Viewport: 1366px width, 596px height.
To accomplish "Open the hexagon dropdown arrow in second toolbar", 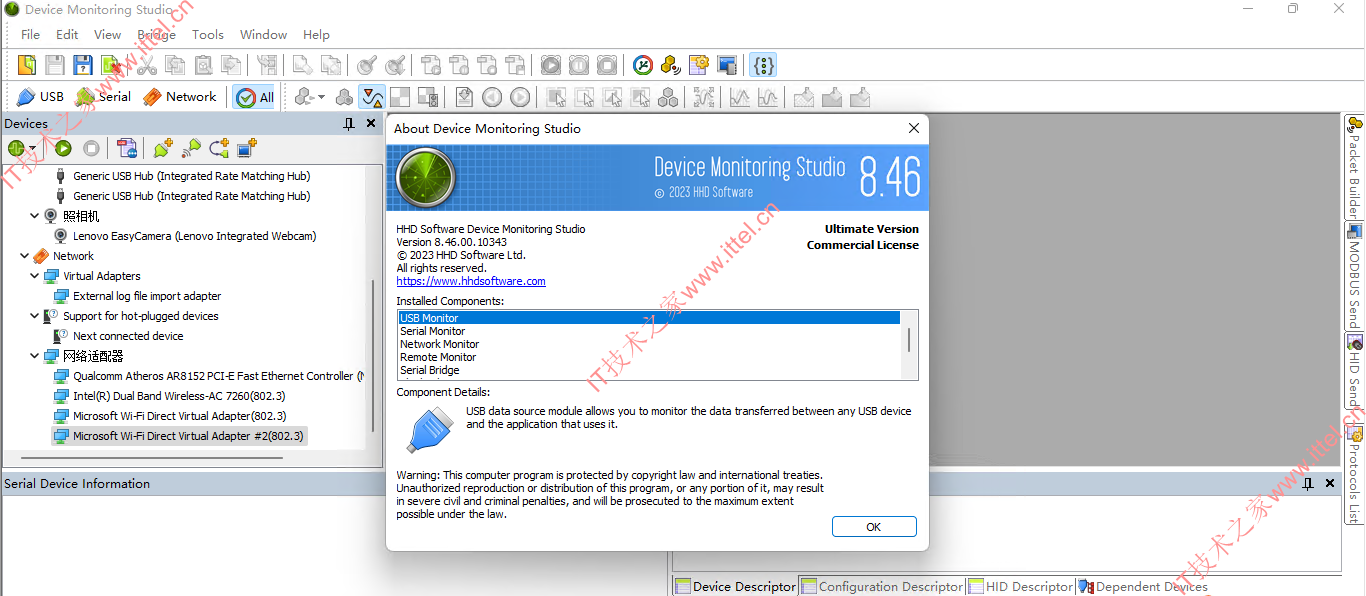I will (x=322, y=97).
